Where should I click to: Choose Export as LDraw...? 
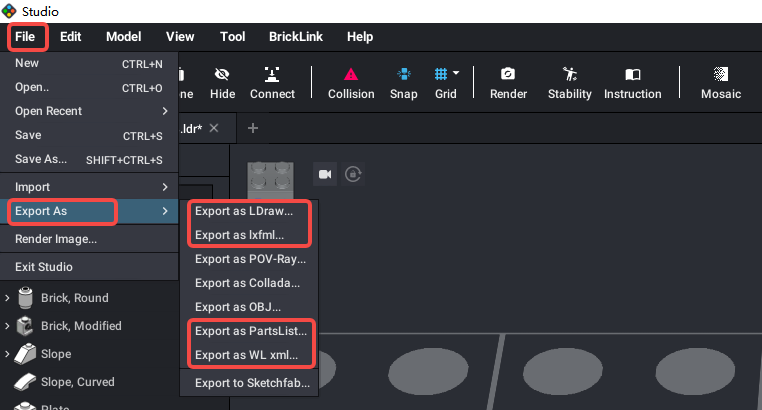coord(244,211)
